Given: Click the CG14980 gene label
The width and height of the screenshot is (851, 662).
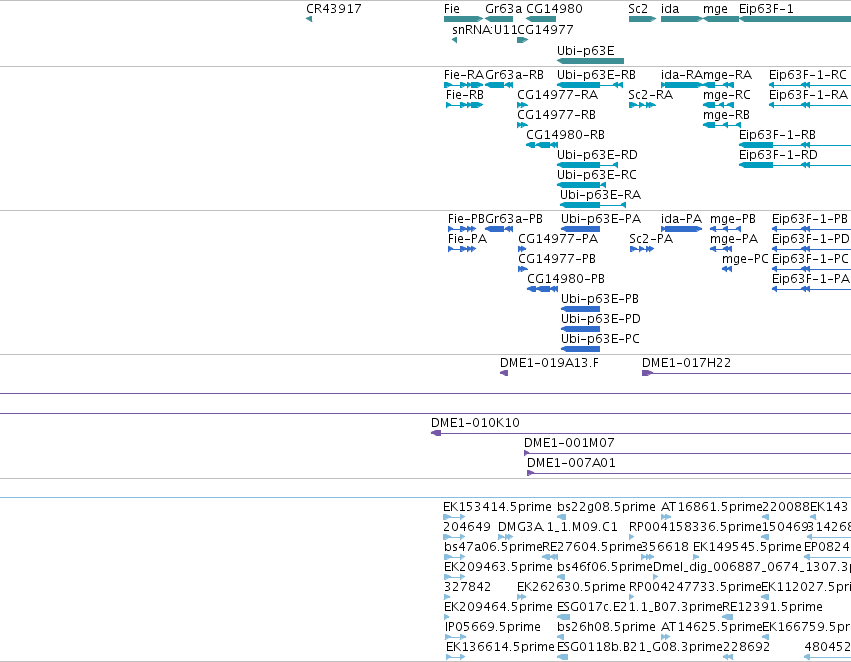Looking at the screenshot, I should point(554,9).
